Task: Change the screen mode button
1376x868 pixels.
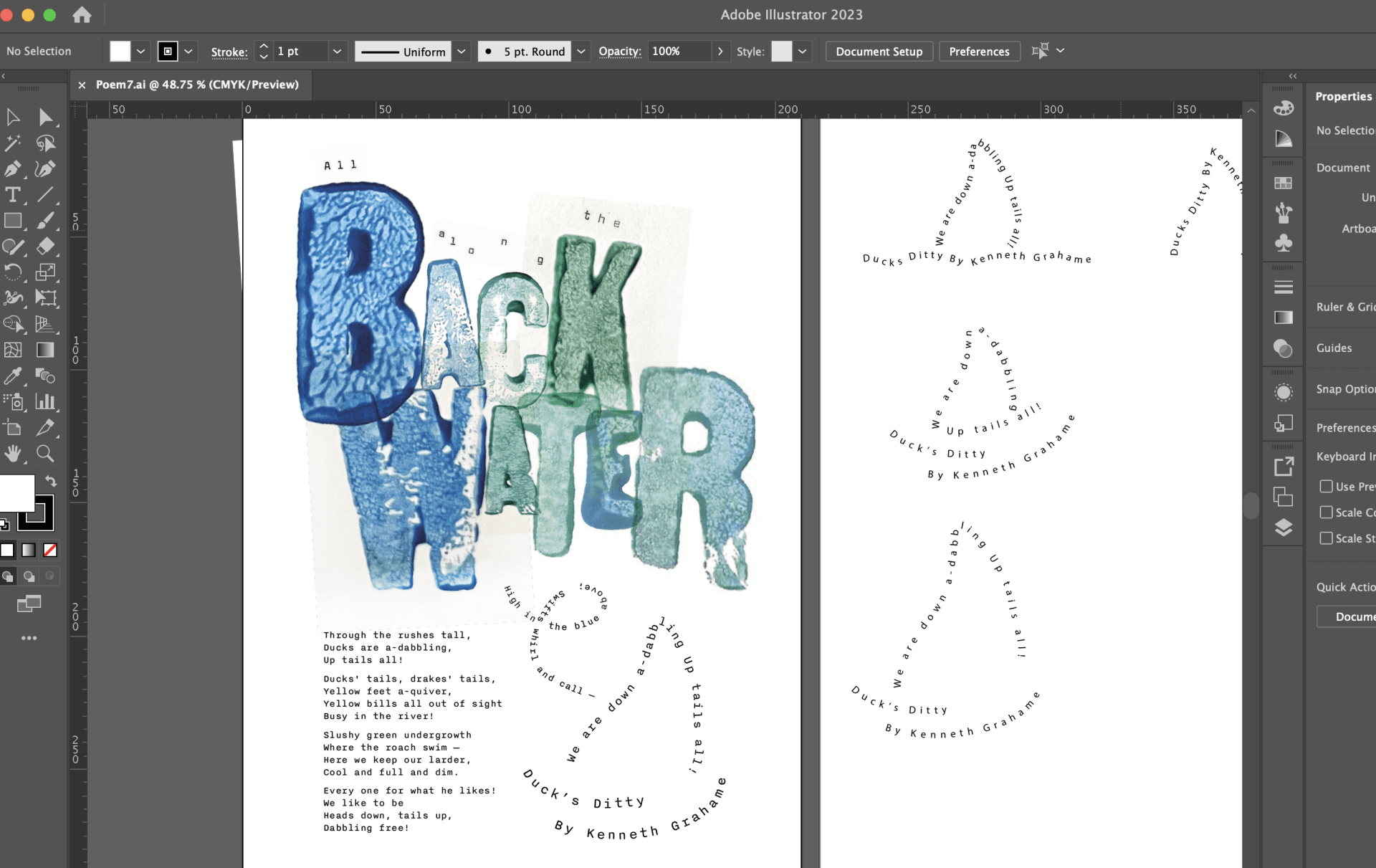Action: tap(29, 604)
